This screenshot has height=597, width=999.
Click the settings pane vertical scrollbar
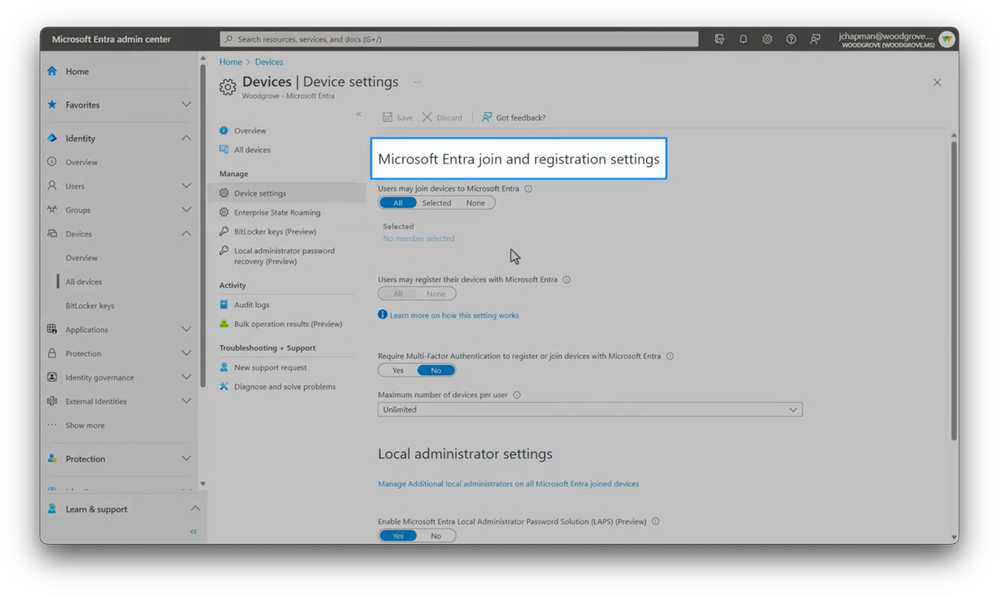954,290
